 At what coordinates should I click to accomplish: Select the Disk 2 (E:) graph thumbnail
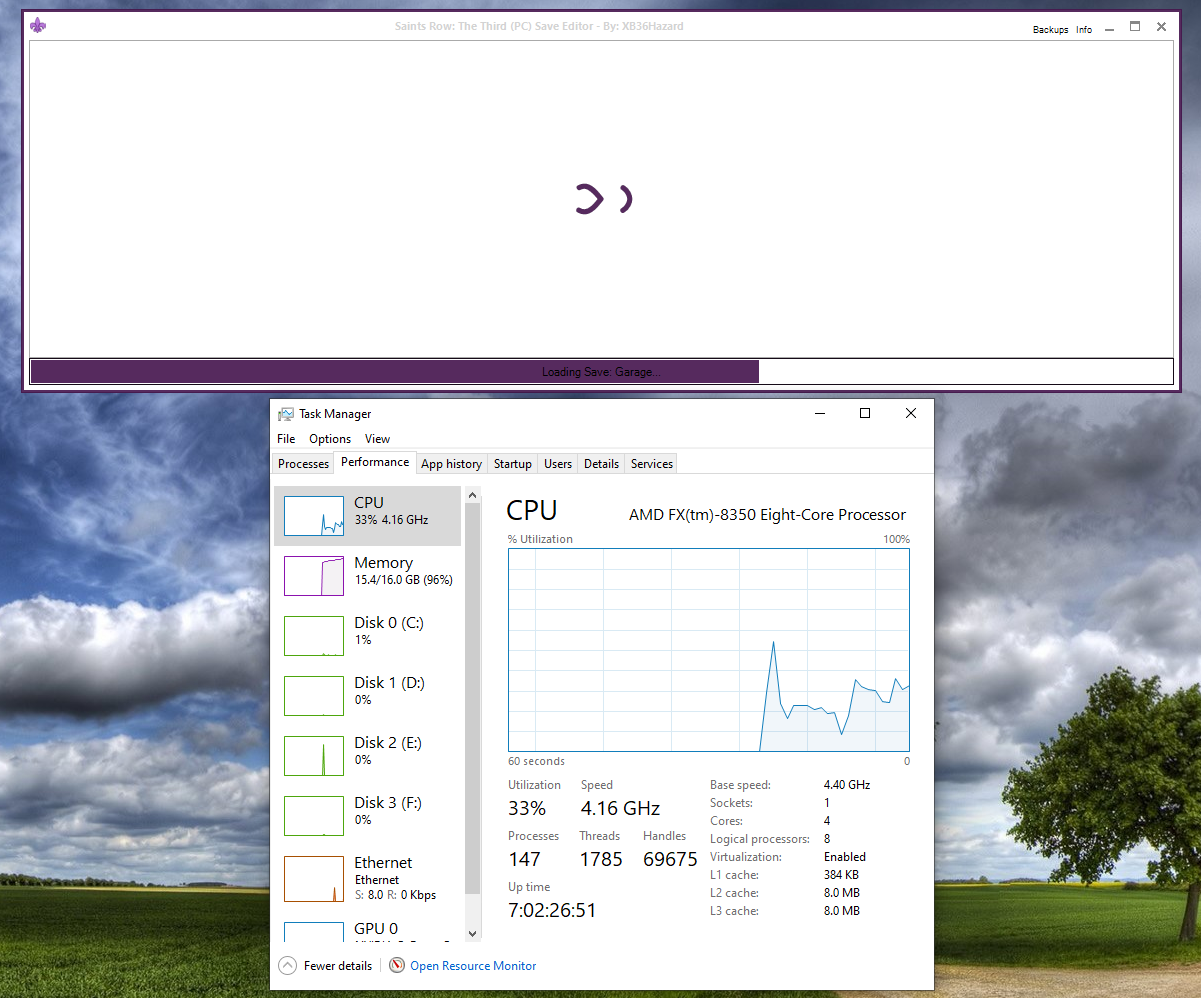[314, 756]
